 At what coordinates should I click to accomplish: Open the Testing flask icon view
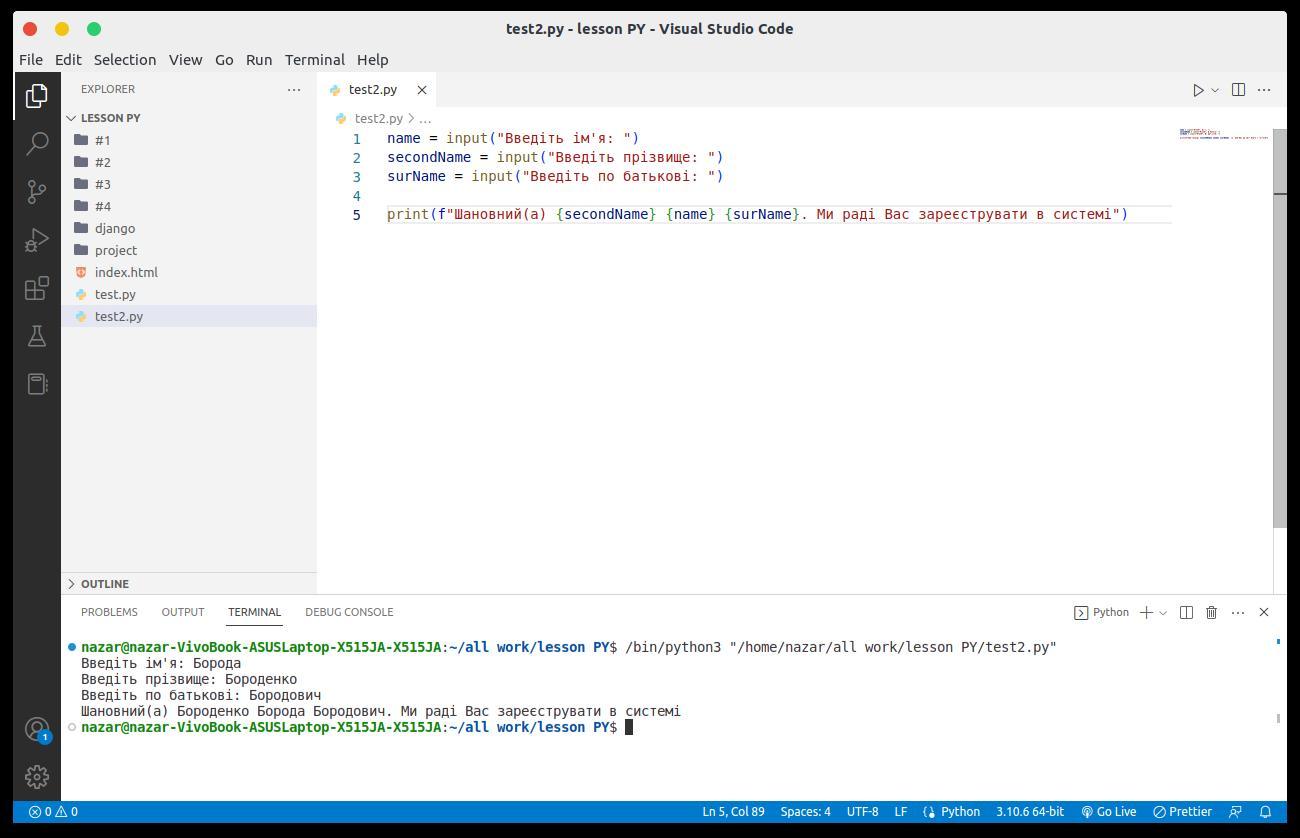(x=37, y=337)
